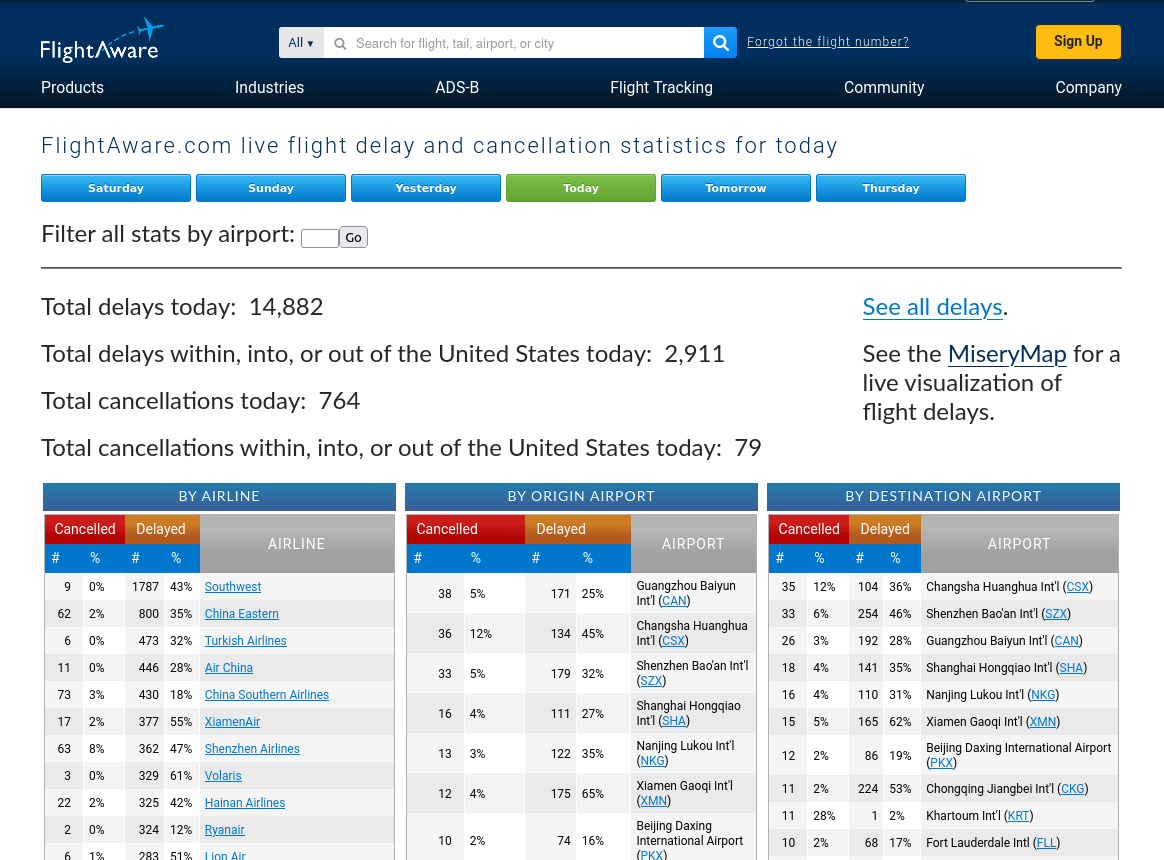The height and width of the screenshot is (860, 1164).
Task: Click the BY AIRLINE table header
Action: coord(219,496)
